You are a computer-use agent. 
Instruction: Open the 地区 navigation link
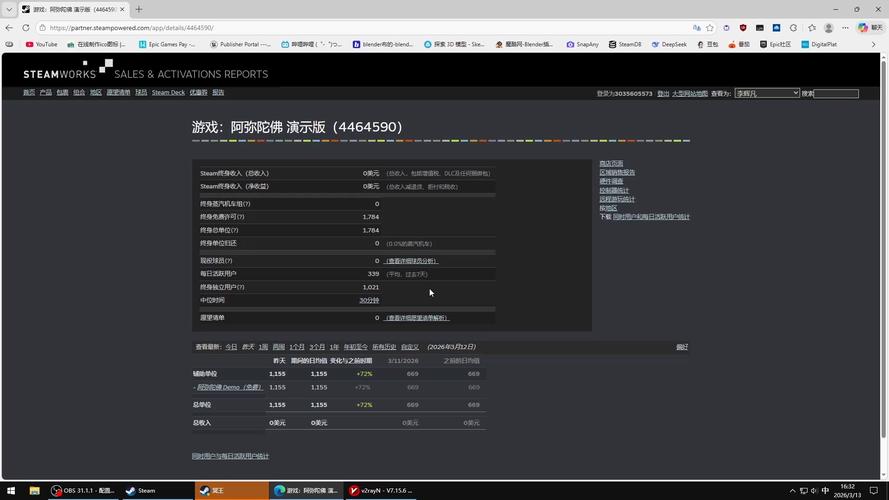[96, 92]
